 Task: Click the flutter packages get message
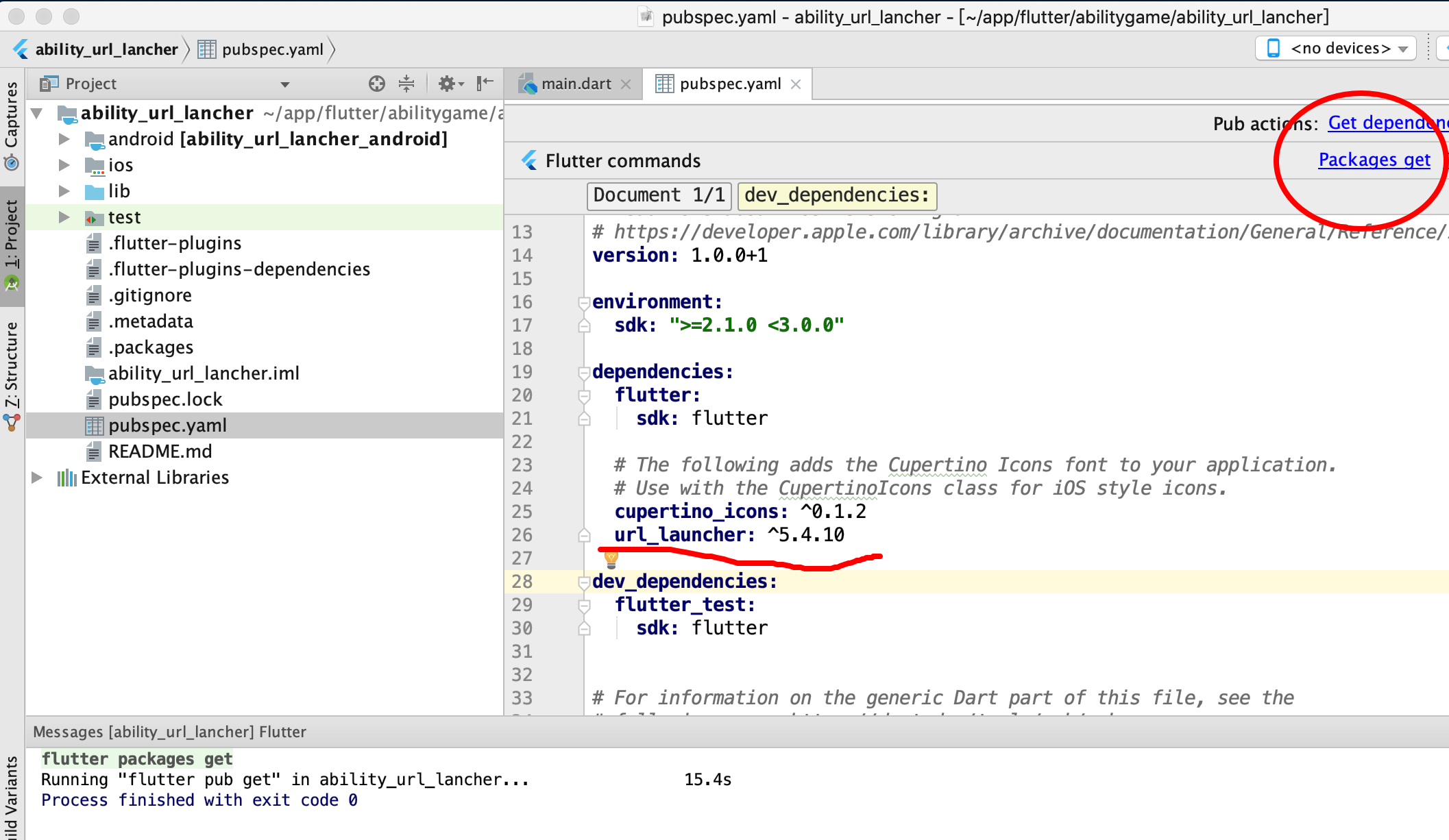(137, 759)
